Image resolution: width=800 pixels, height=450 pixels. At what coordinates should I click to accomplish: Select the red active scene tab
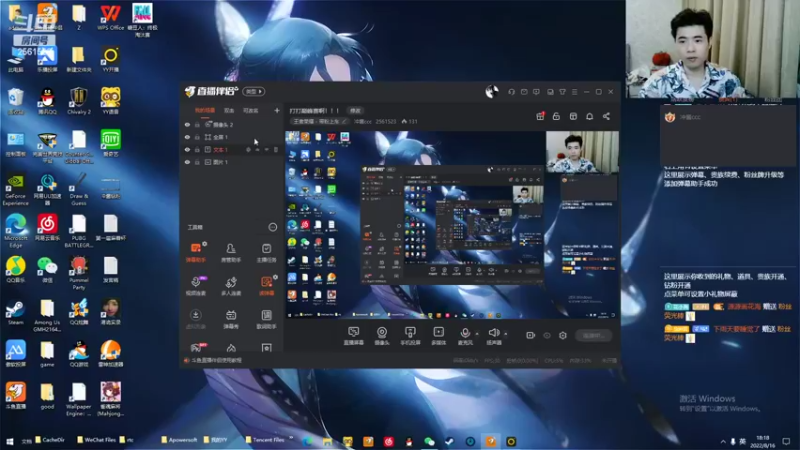[205, 110]
